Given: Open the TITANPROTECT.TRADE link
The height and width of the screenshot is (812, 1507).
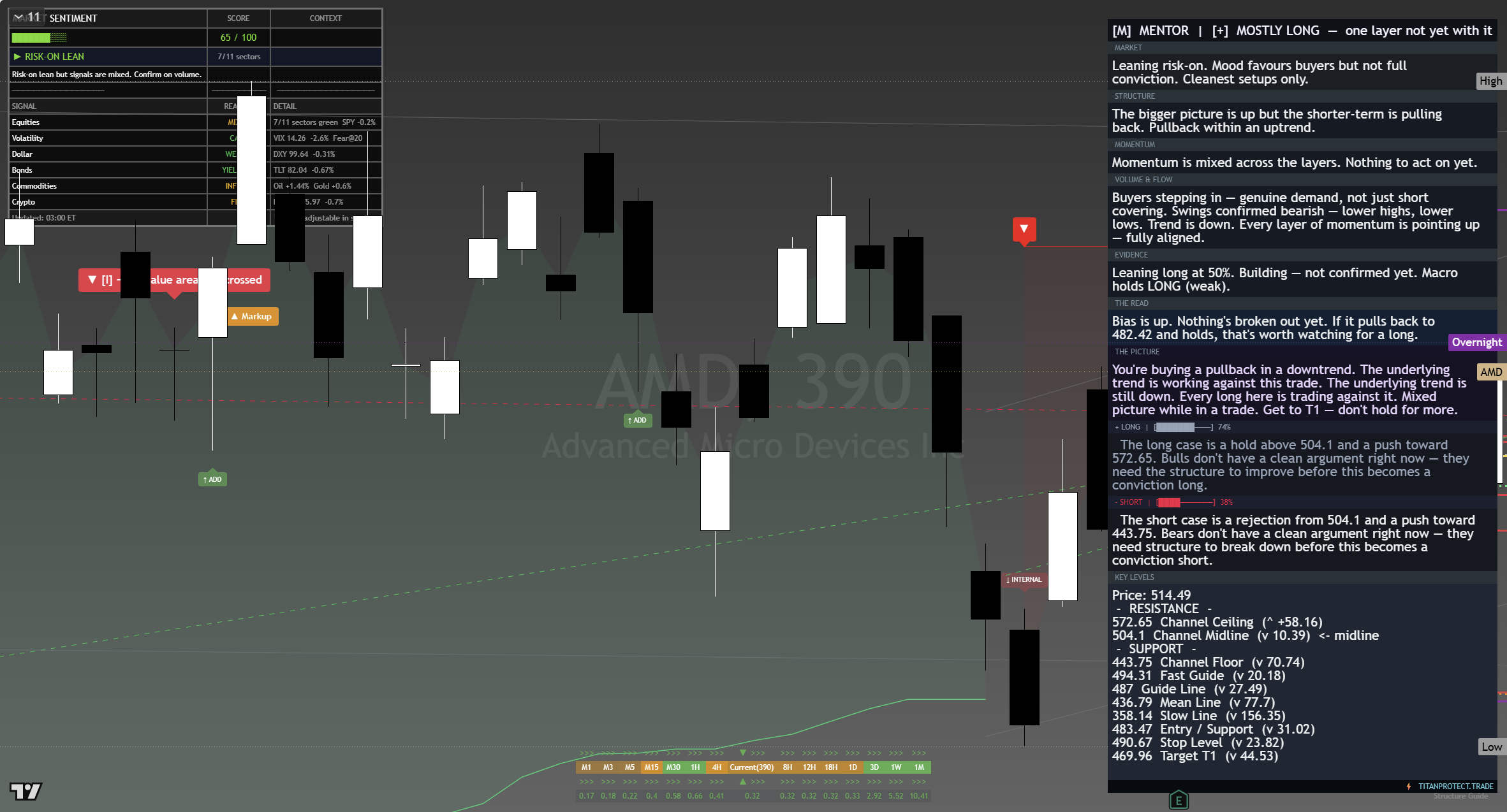Looking at the screenshot, I should 1455,787.
